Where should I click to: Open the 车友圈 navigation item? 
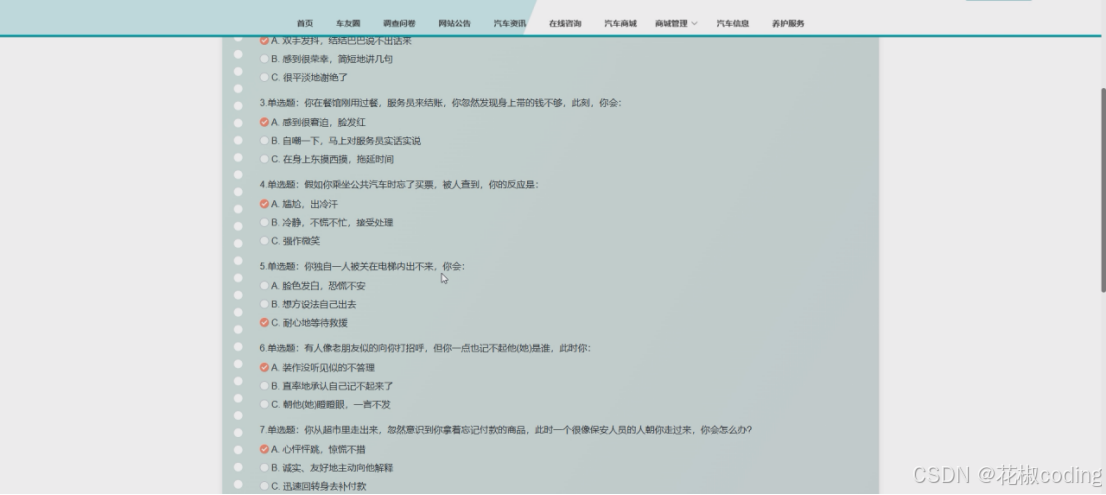point(348,23)
